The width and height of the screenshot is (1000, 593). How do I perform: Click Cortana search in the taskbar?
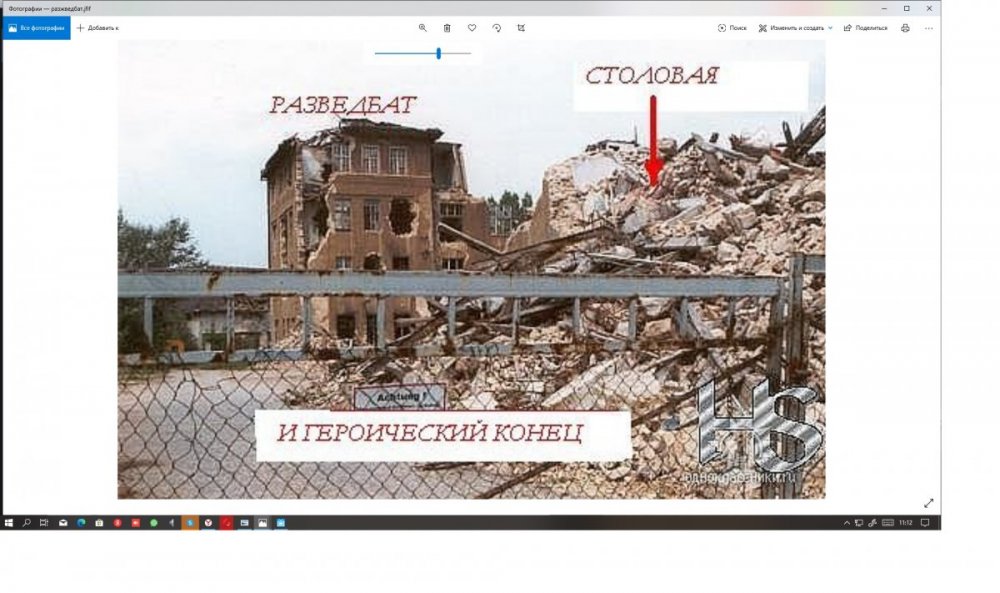26,522
